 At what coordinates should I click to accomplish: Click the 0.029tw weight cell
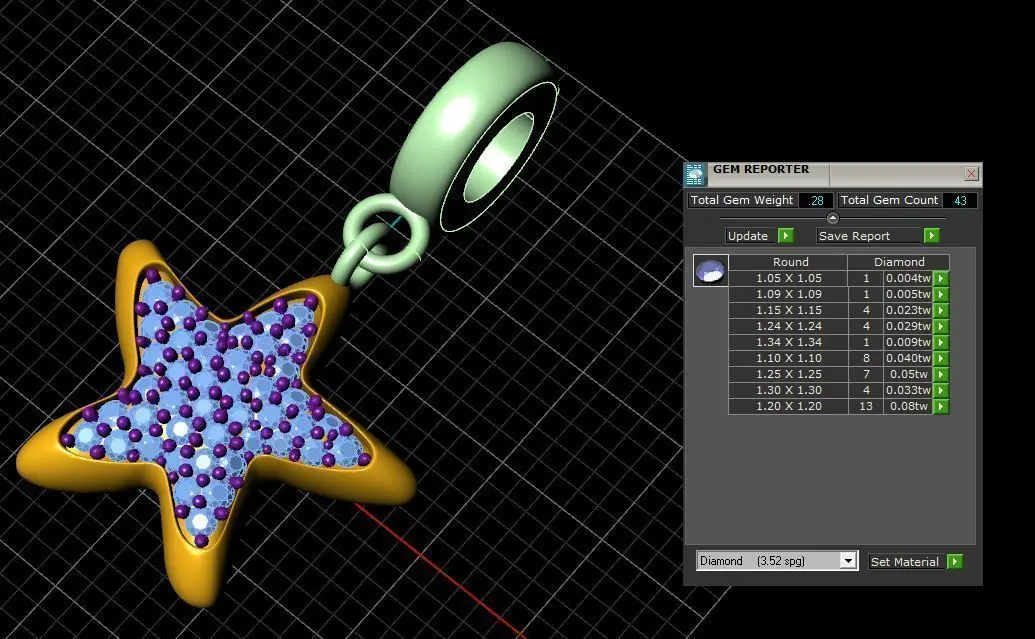point(908,326)
